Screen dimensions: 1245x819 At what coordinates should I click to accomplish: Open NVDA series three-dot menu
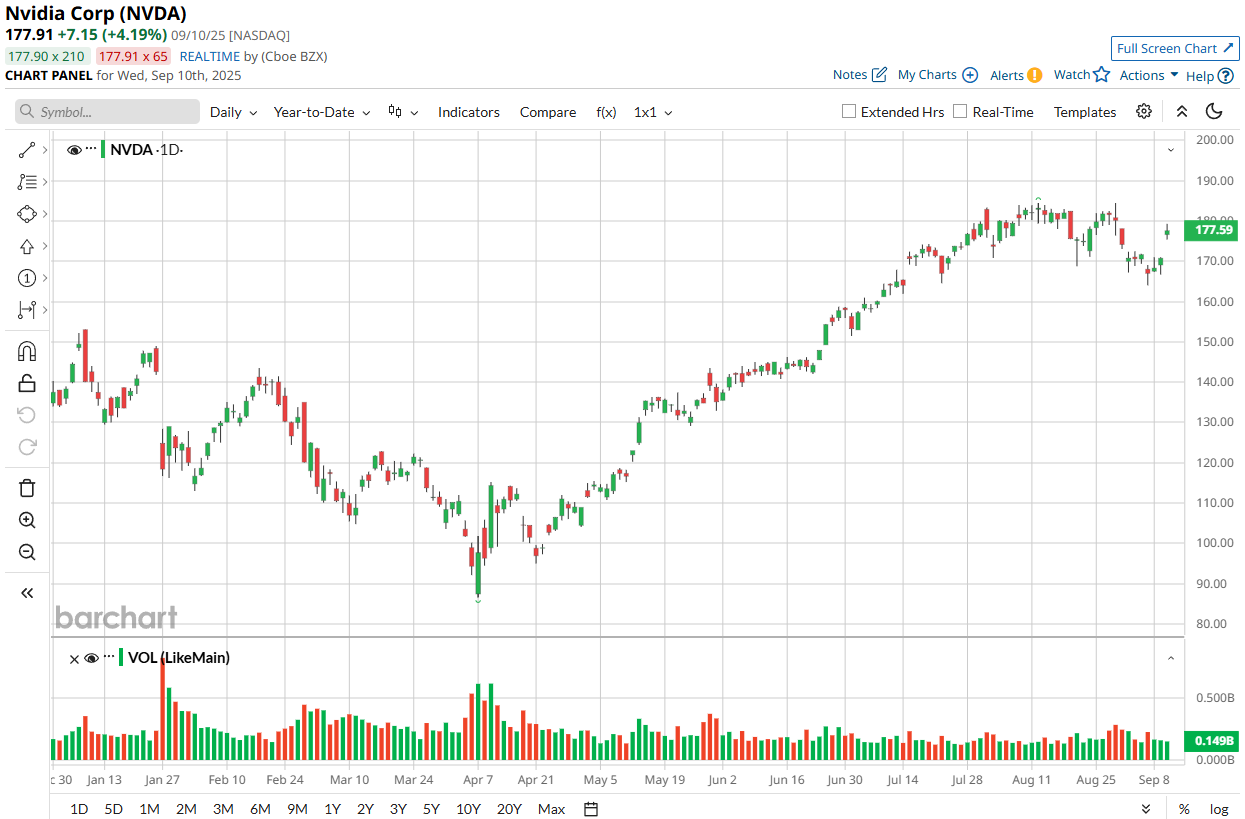pyautogui.click(x=91, y=149)
